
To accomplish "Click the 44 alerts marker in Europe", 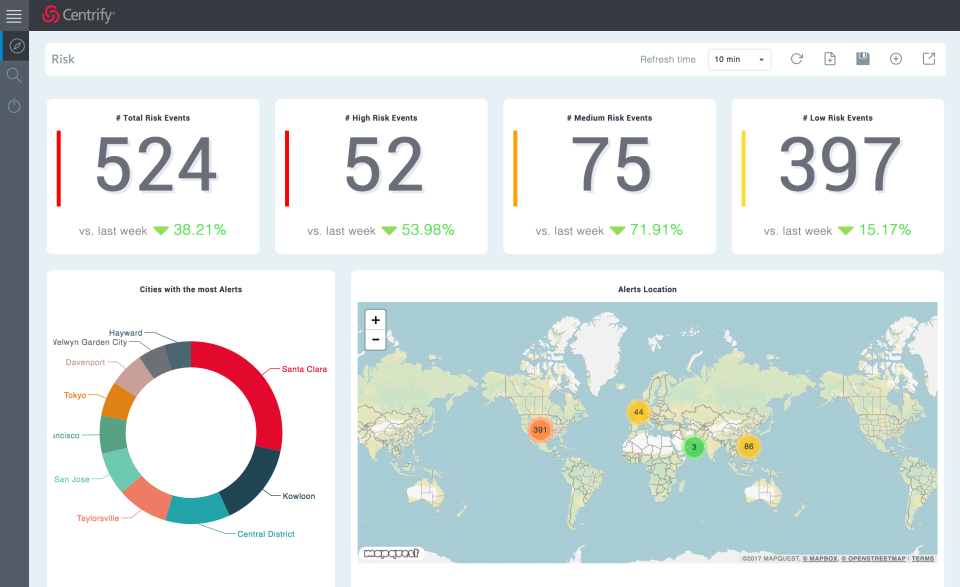I will click(x=637, y=411).
